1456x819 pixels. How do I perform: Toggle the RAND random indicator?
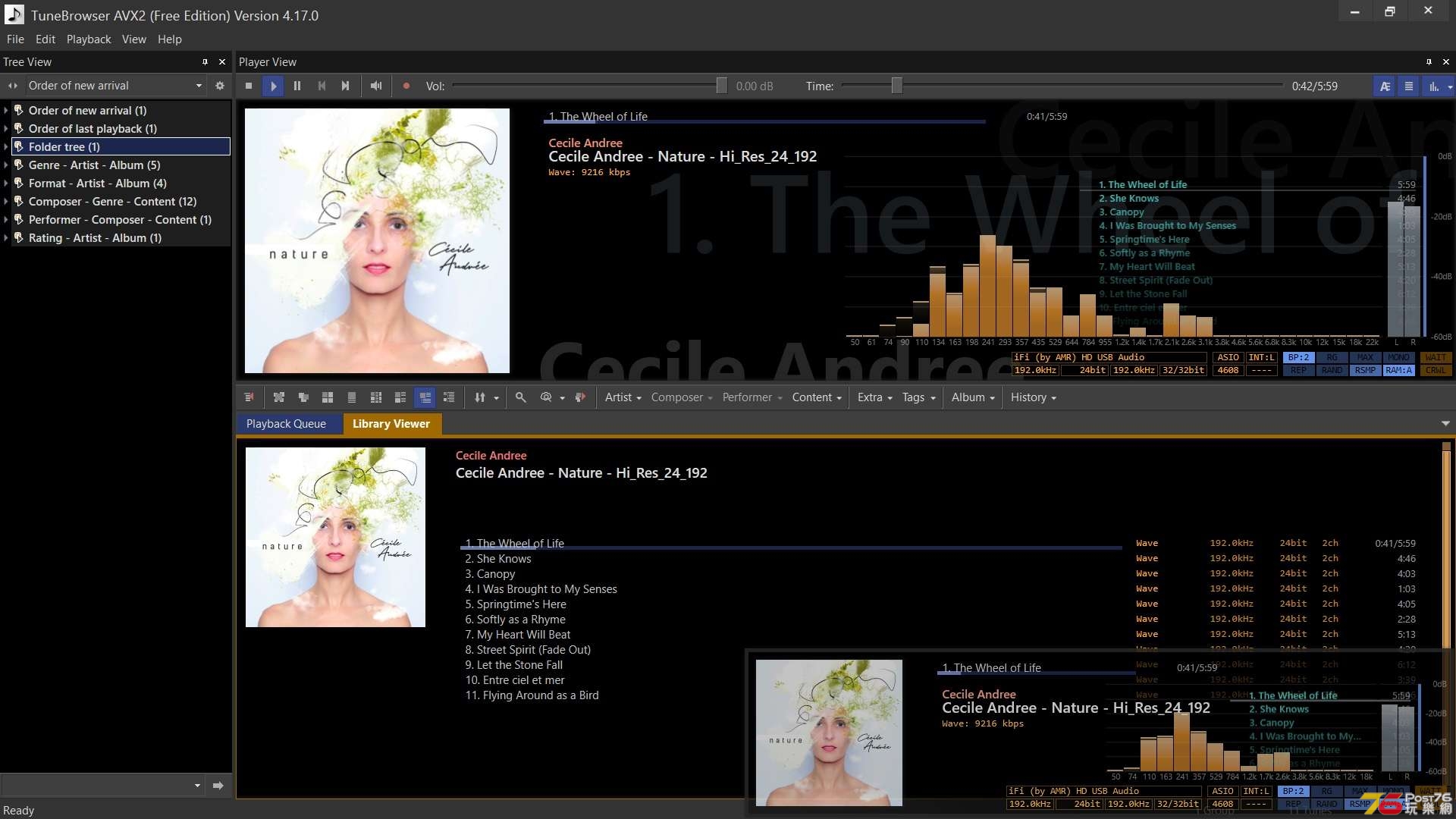[x=1332, y=371]
